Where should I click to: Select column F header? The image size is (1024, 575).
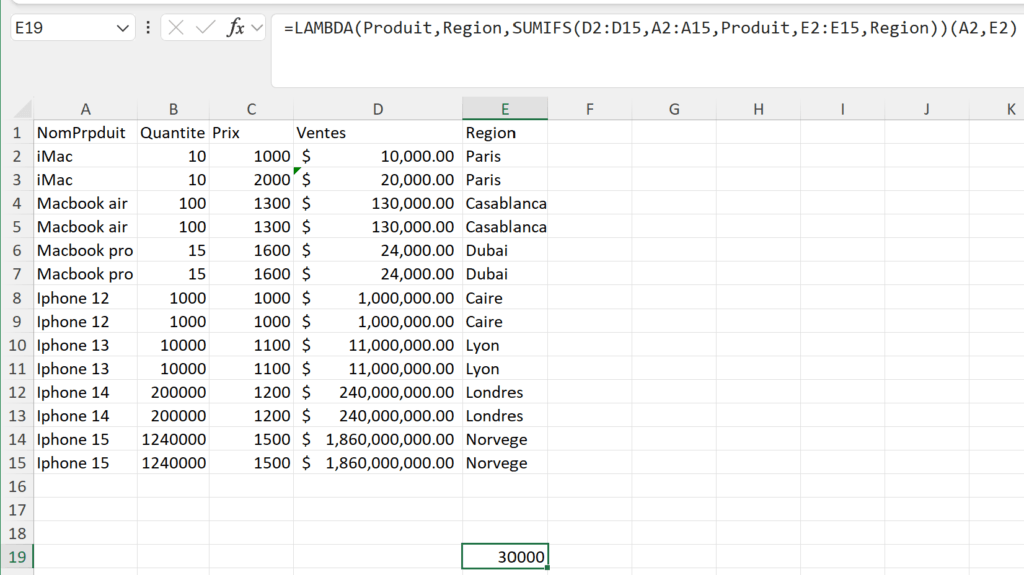[590, 109]
